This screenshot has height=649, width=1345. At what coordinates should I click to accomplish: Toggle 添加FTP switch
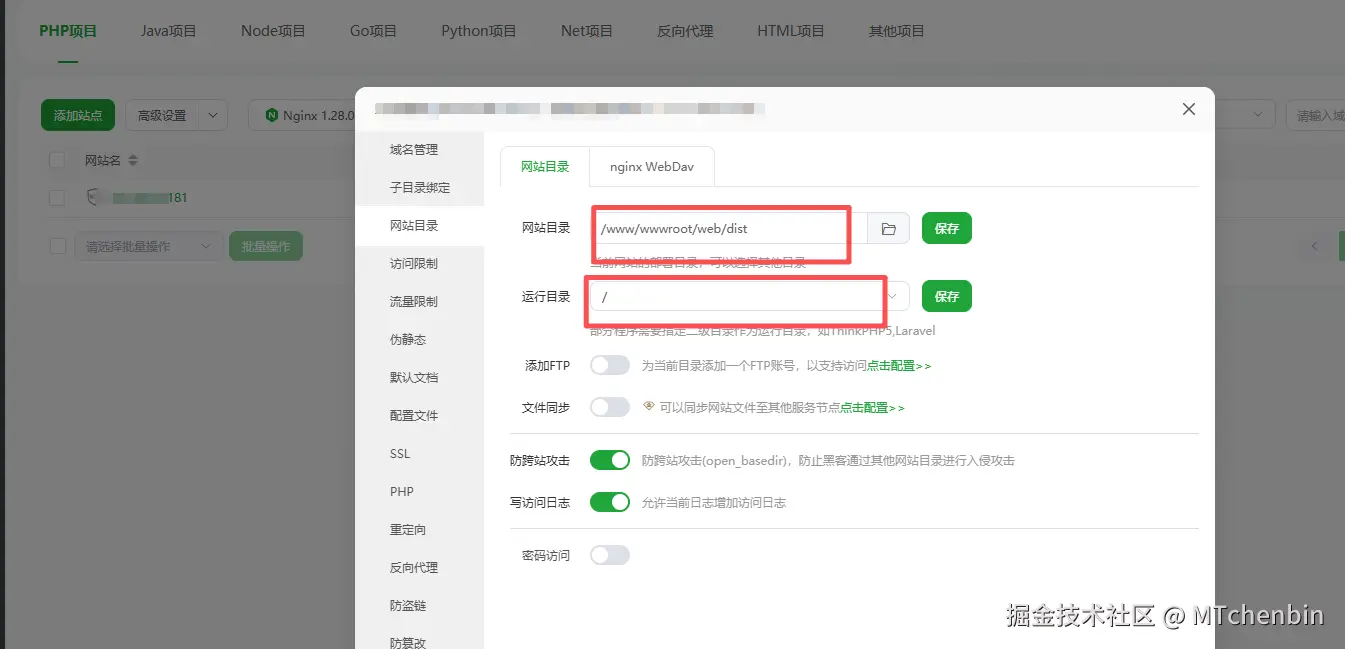tap(609, 365)
